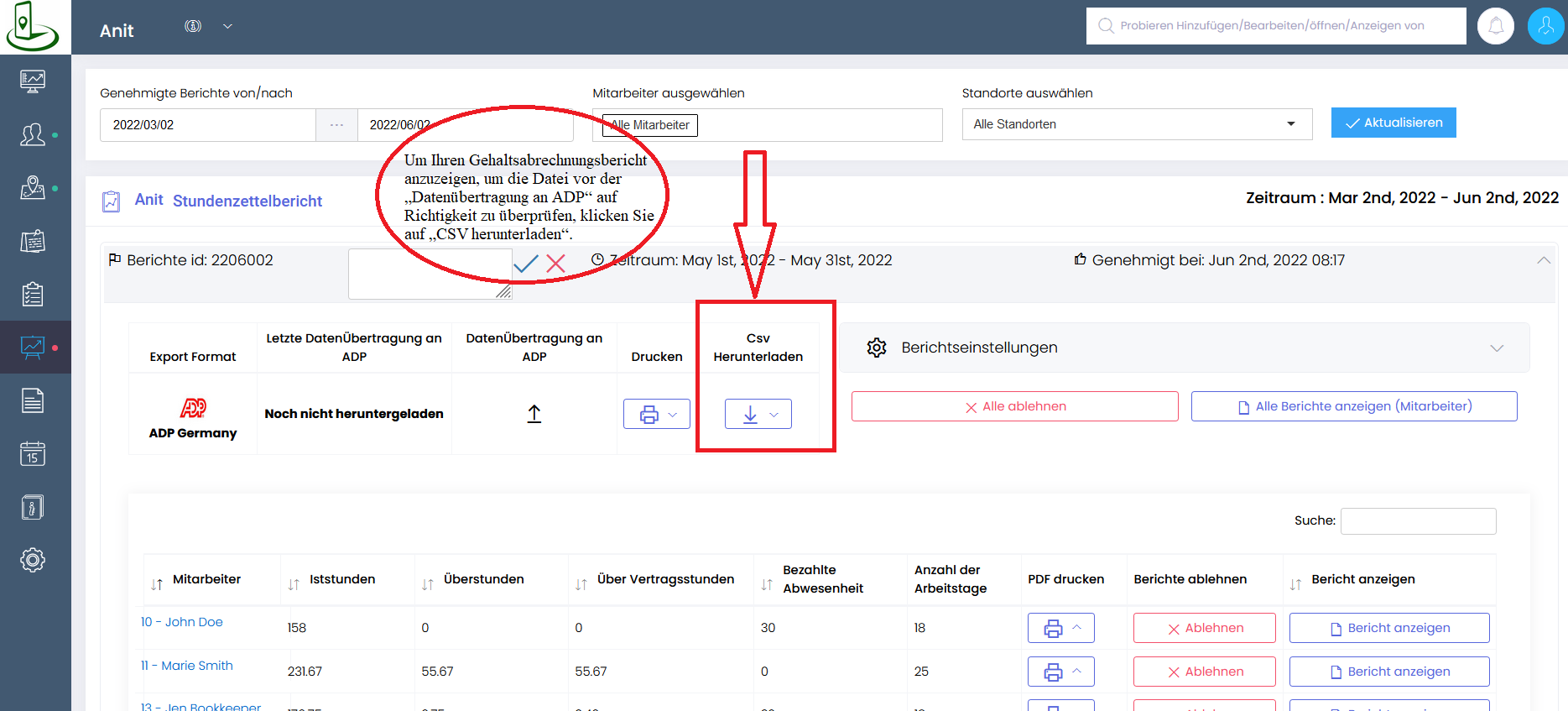1568x711 pixels.
Task: Click the Aktualisieren button
Action: click(x=1393, y=123)
